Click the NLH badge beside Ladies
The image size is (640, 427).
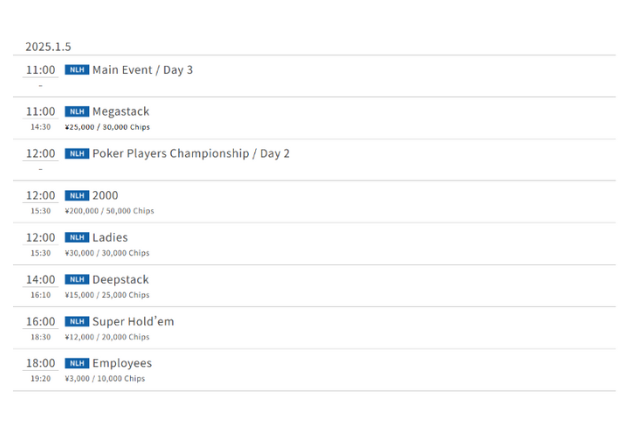click(77, 238)
